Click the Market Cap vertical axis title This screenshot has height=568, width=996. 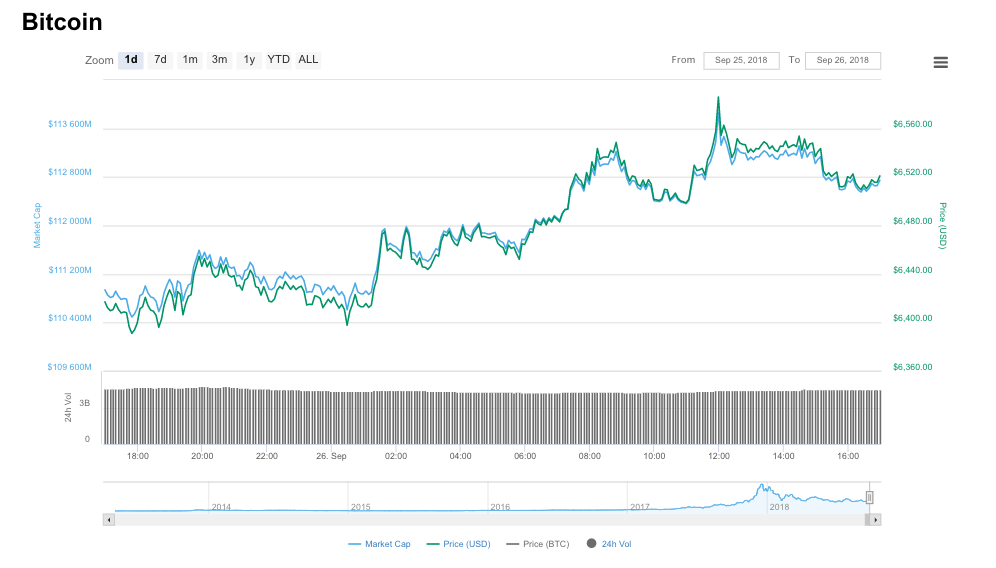(x=37, y=226)
